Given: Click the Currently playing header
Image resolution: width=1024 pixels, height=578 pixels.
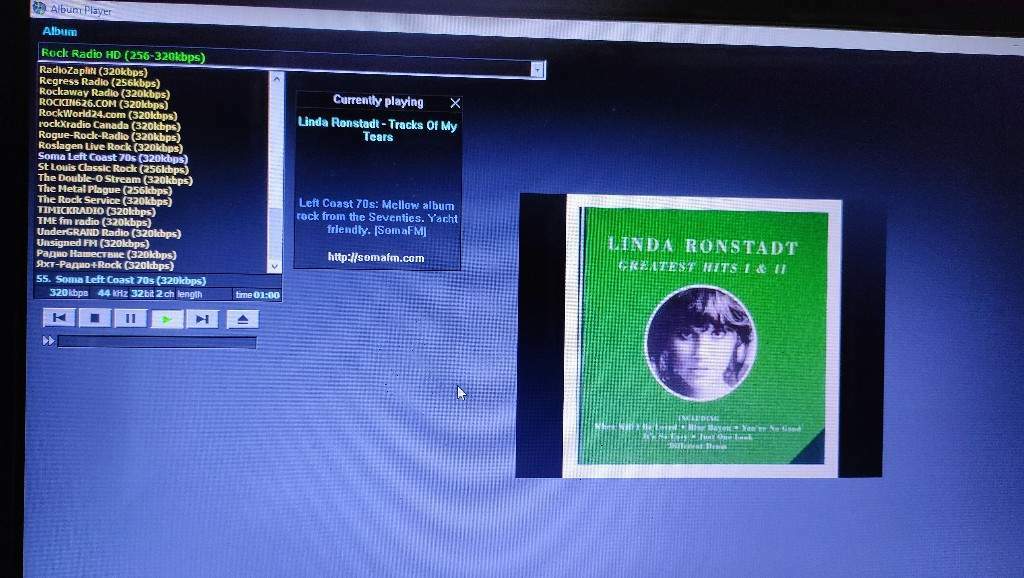Looking at the screenshot, I should tap(378, 101).
